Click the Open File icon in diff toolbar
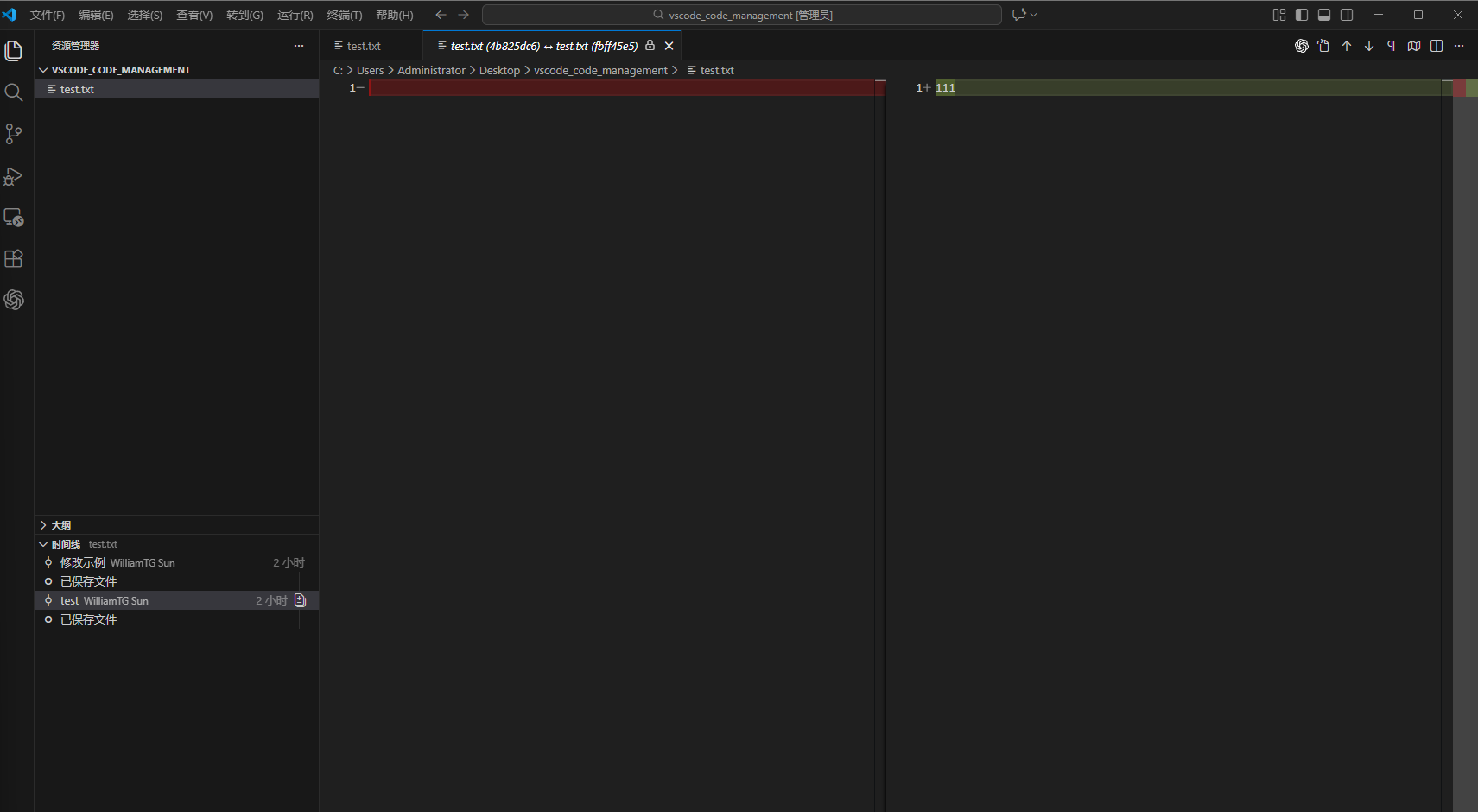The width and height of the screenshot is (1478, 812). [x=1324, y=46]
